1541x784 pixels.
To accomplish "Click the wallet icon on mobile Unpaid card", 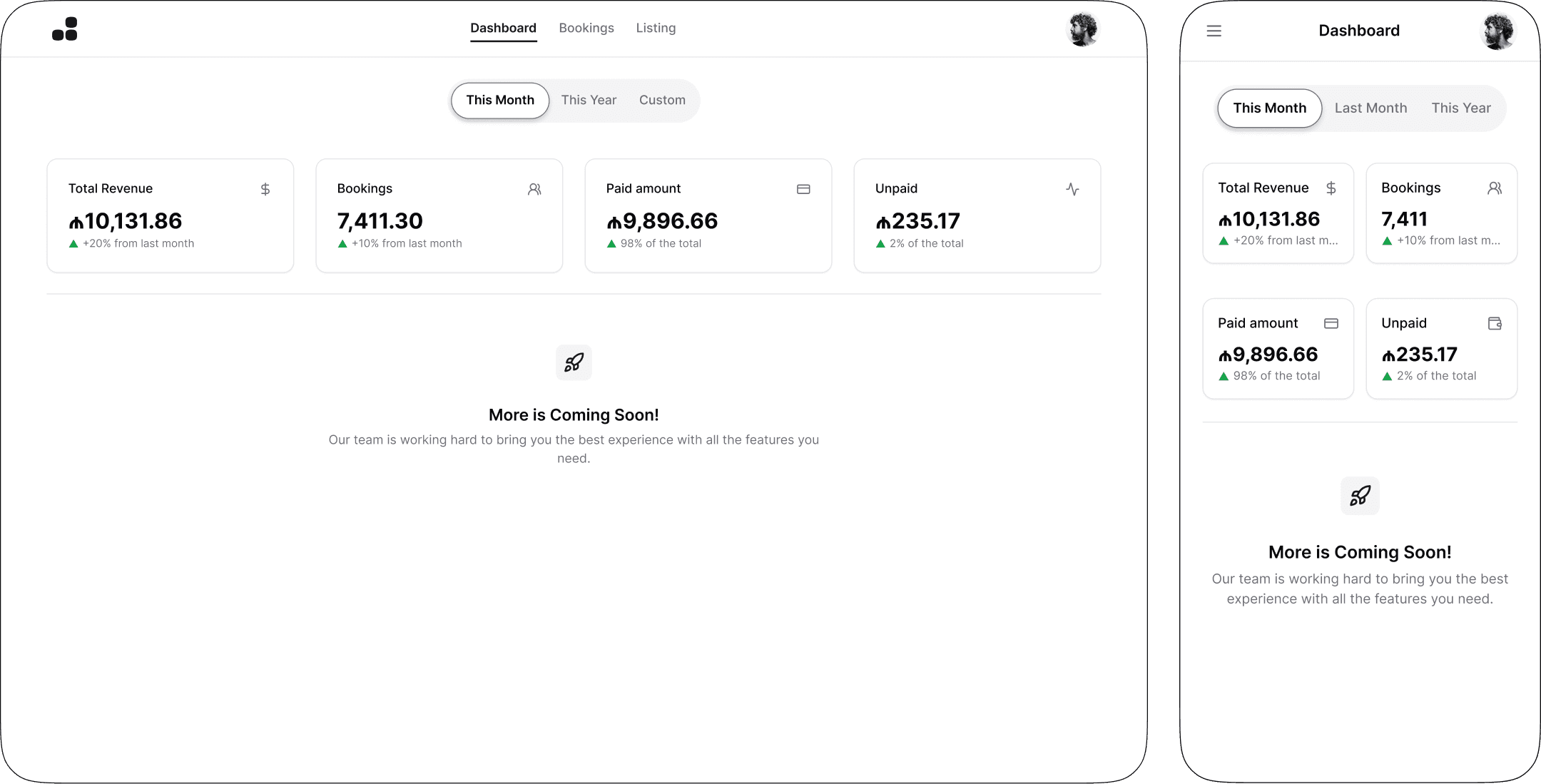I will pos(1495,323).
